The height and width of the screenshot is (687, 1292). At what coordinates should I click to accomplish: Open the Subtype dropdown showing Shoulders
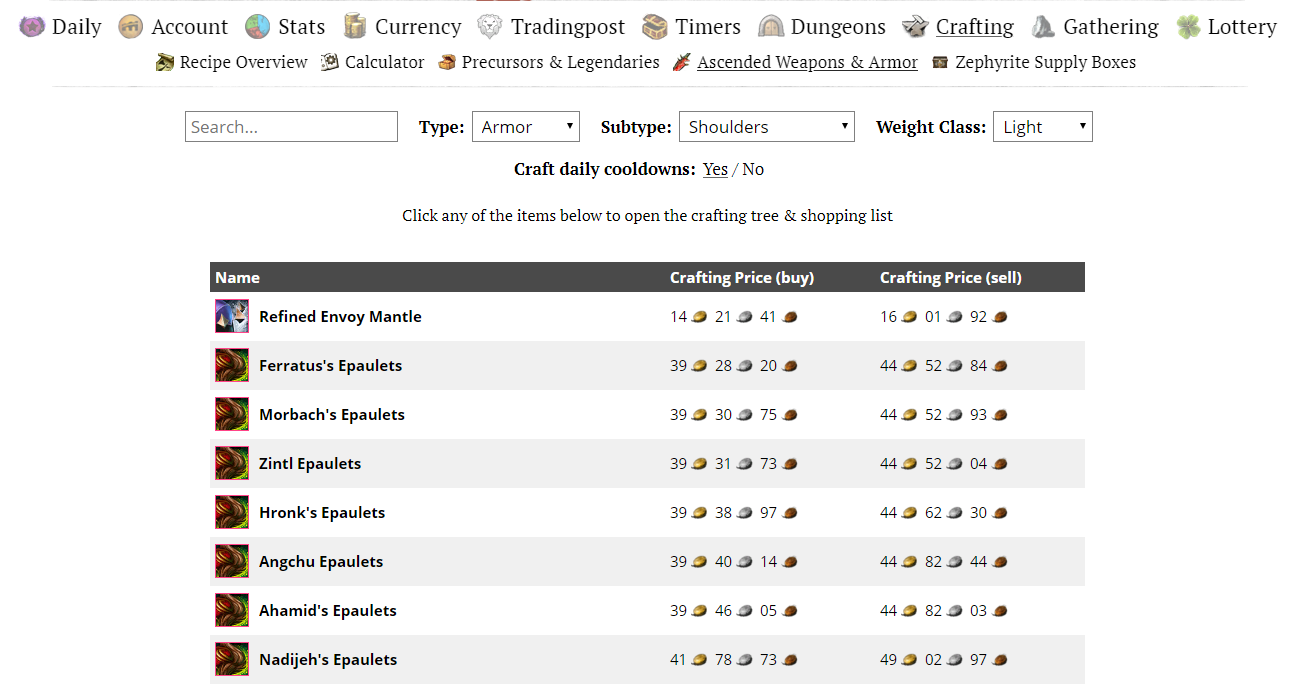[x=767, y=127]
